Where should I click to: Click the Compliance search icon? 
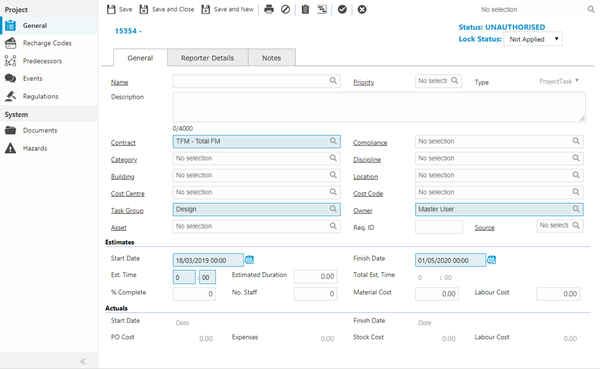[x=576, y=141]
